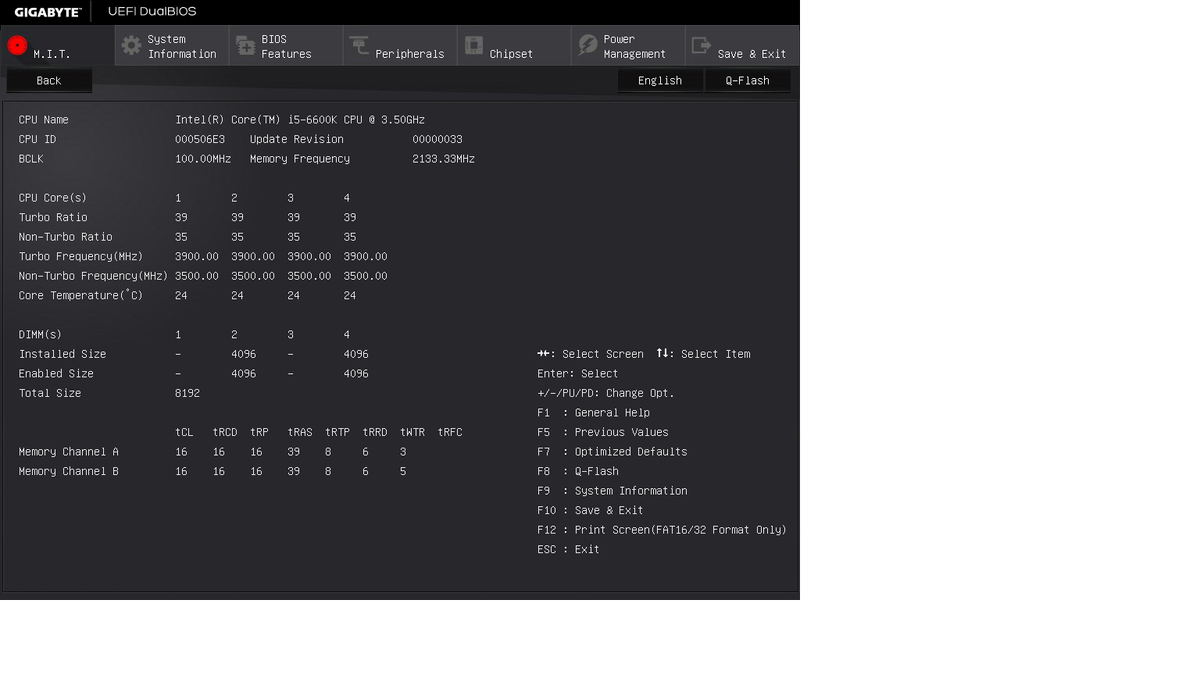Image resolution: width=1200 pixels, height=675 pixels.
Task: Click the red M.I.T. tab icon
Action: pos(17,45)
